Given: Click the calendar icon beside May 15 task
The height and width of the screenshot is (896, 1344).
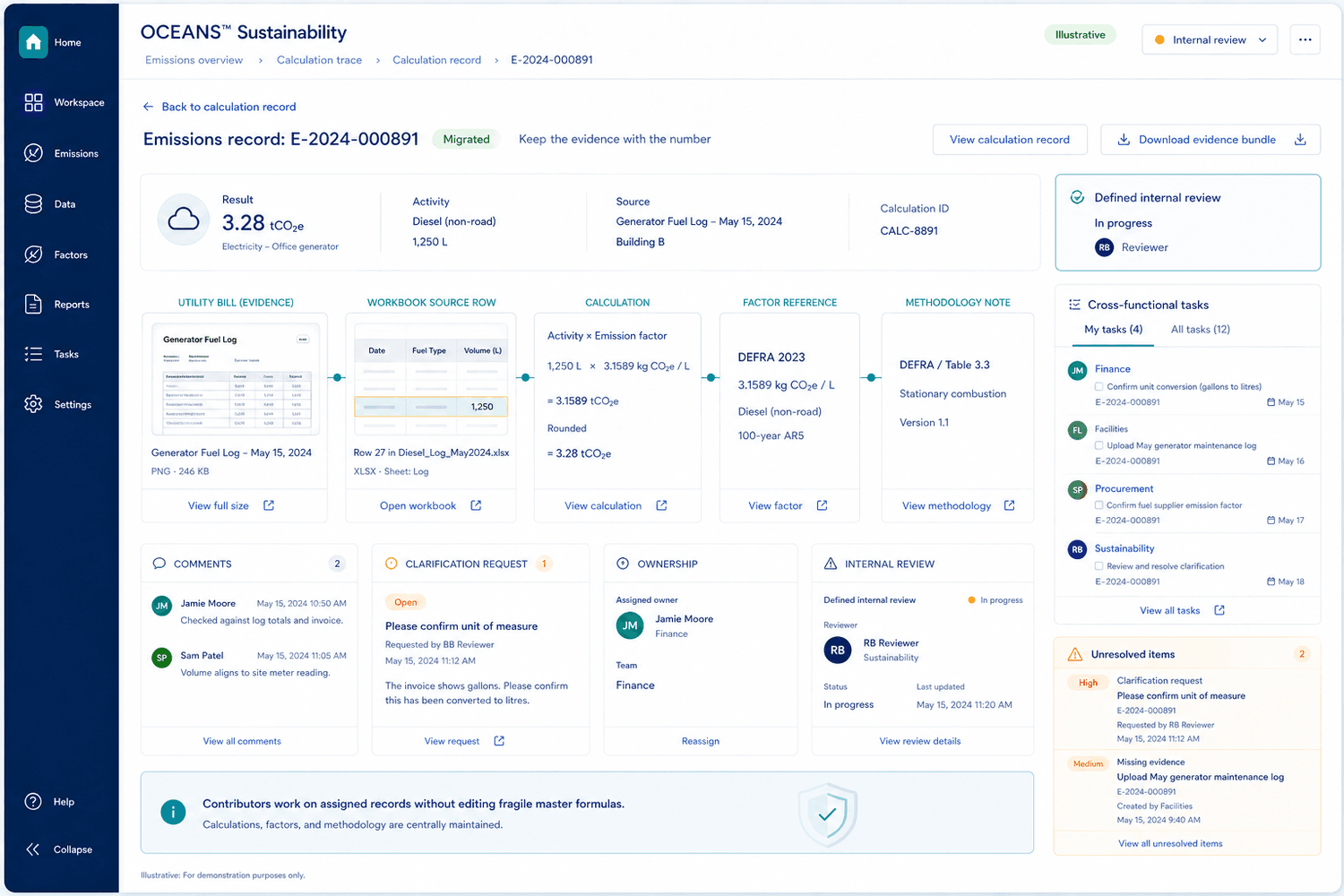Looking at the screenshot, I should coord(1271,402).
